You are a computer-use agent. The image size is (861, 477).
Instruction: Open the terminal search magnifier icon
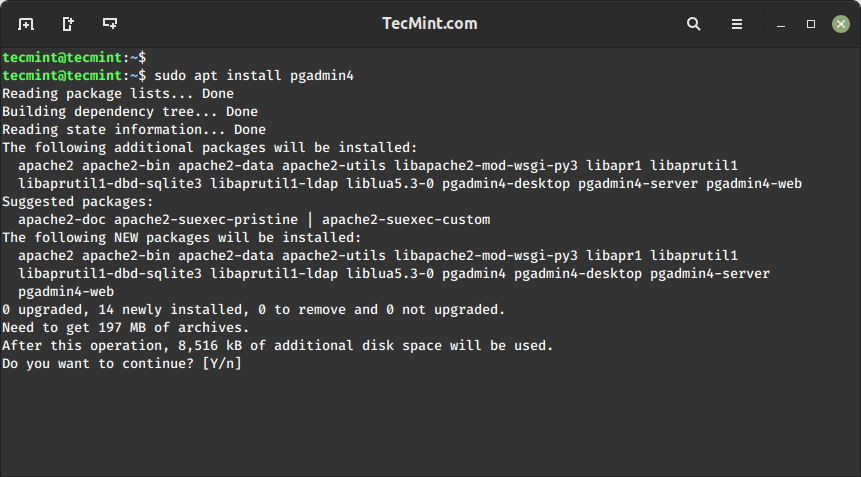[x=694, y=23]
